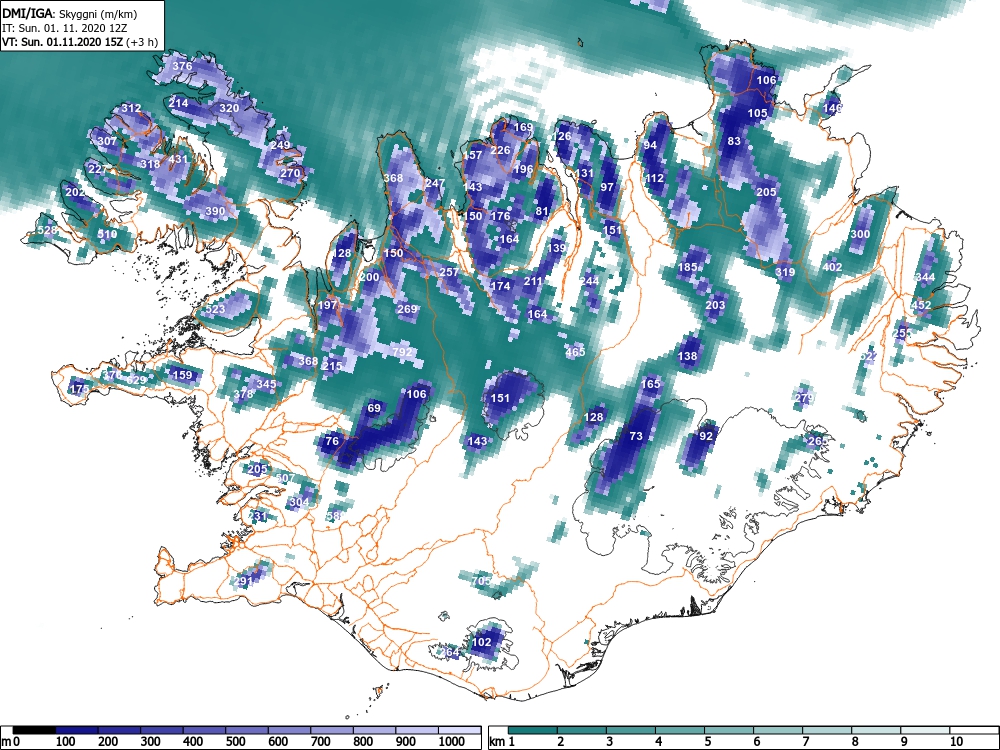
Task: Click the visibility value 291
Action: (x=243, y=581)
